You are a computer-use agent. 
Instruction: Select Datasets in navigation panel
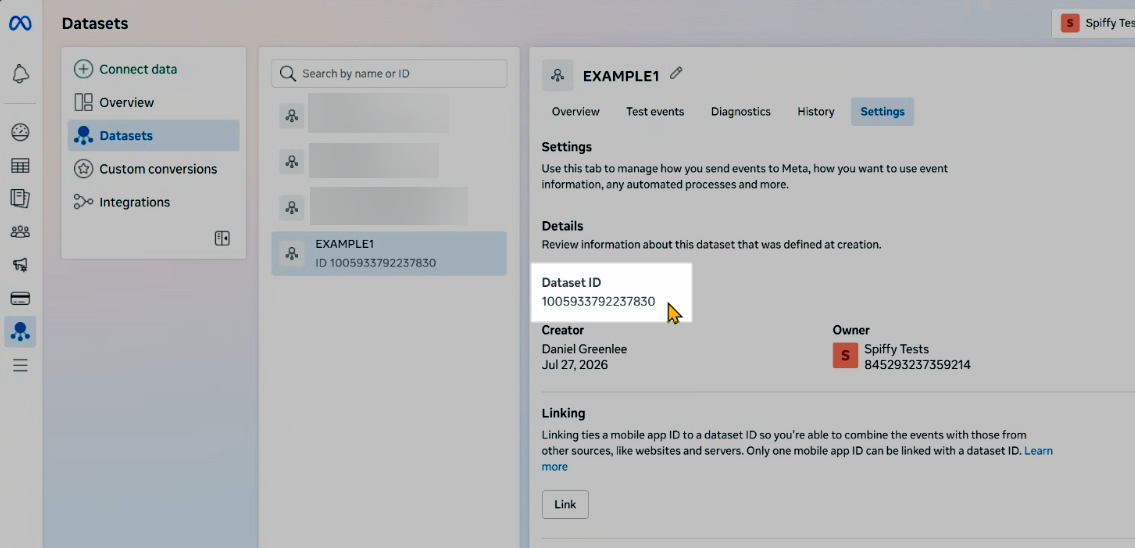[x=153, y=135]
